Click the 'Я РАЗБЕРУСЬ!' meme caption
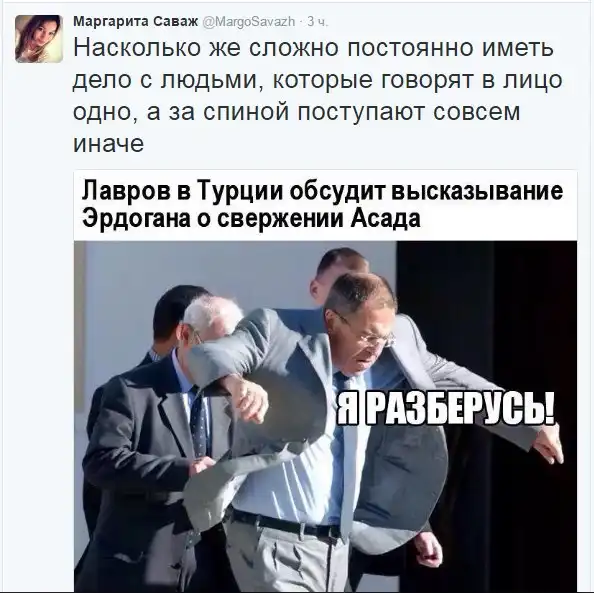This screenshot has width=594, height=593. tap(446, 409)
